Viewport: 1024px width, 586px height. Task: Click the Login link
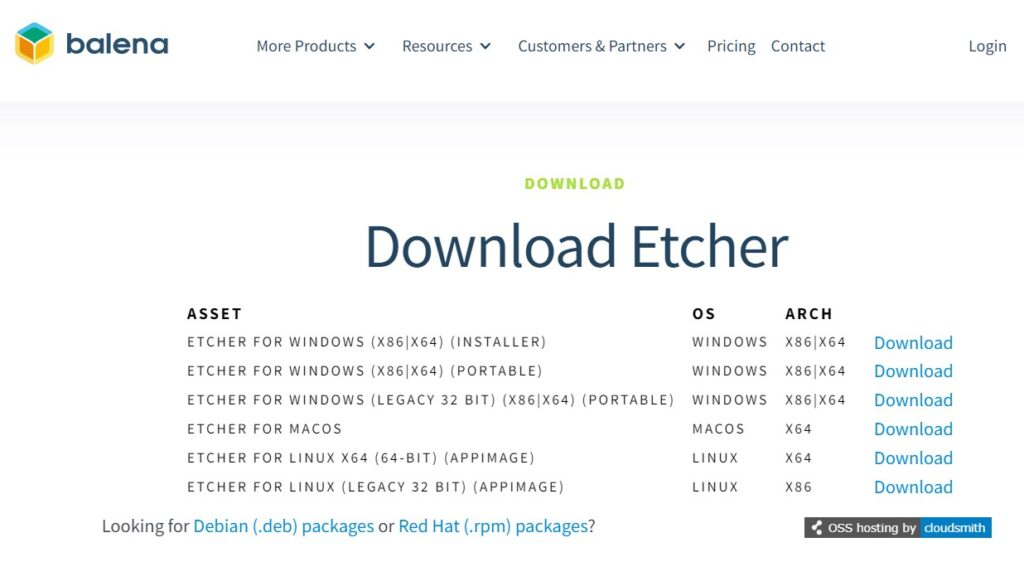coord(987,46)
